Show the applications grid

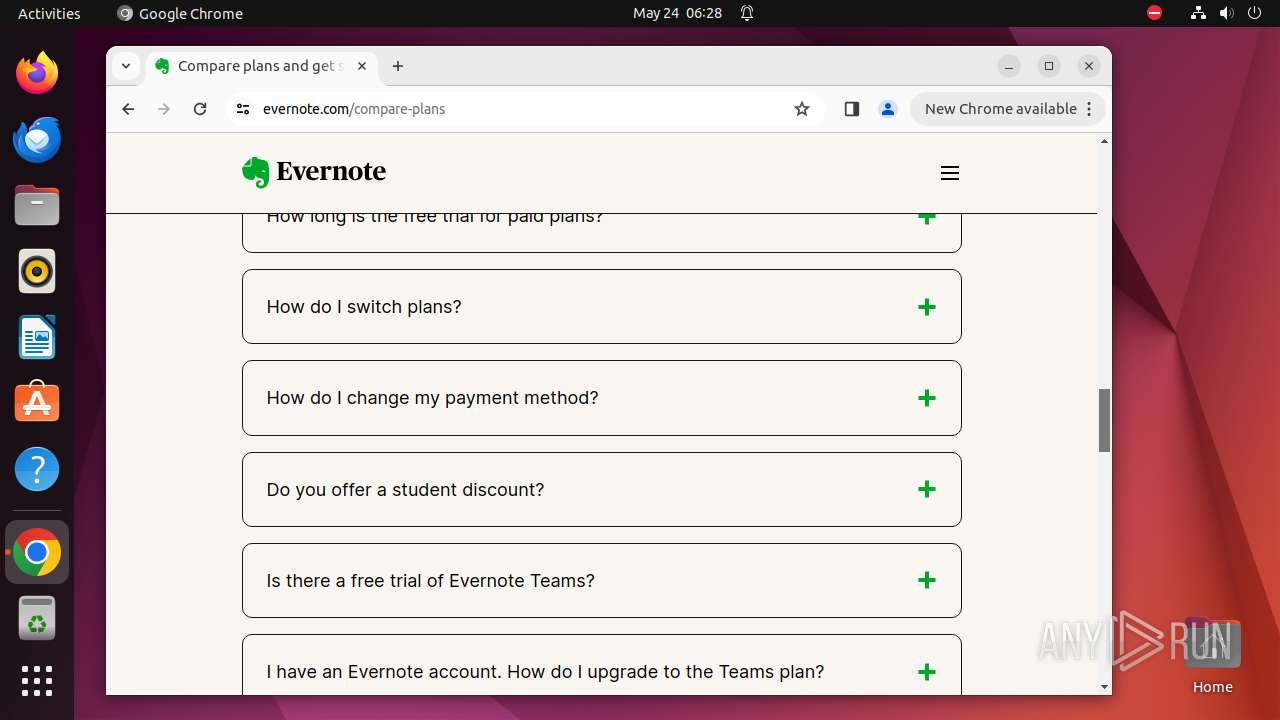37,681
